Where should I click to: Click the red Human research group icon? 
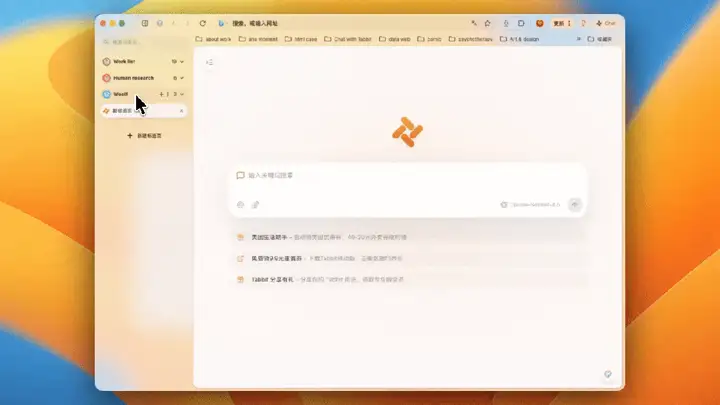tap(107, 78)
